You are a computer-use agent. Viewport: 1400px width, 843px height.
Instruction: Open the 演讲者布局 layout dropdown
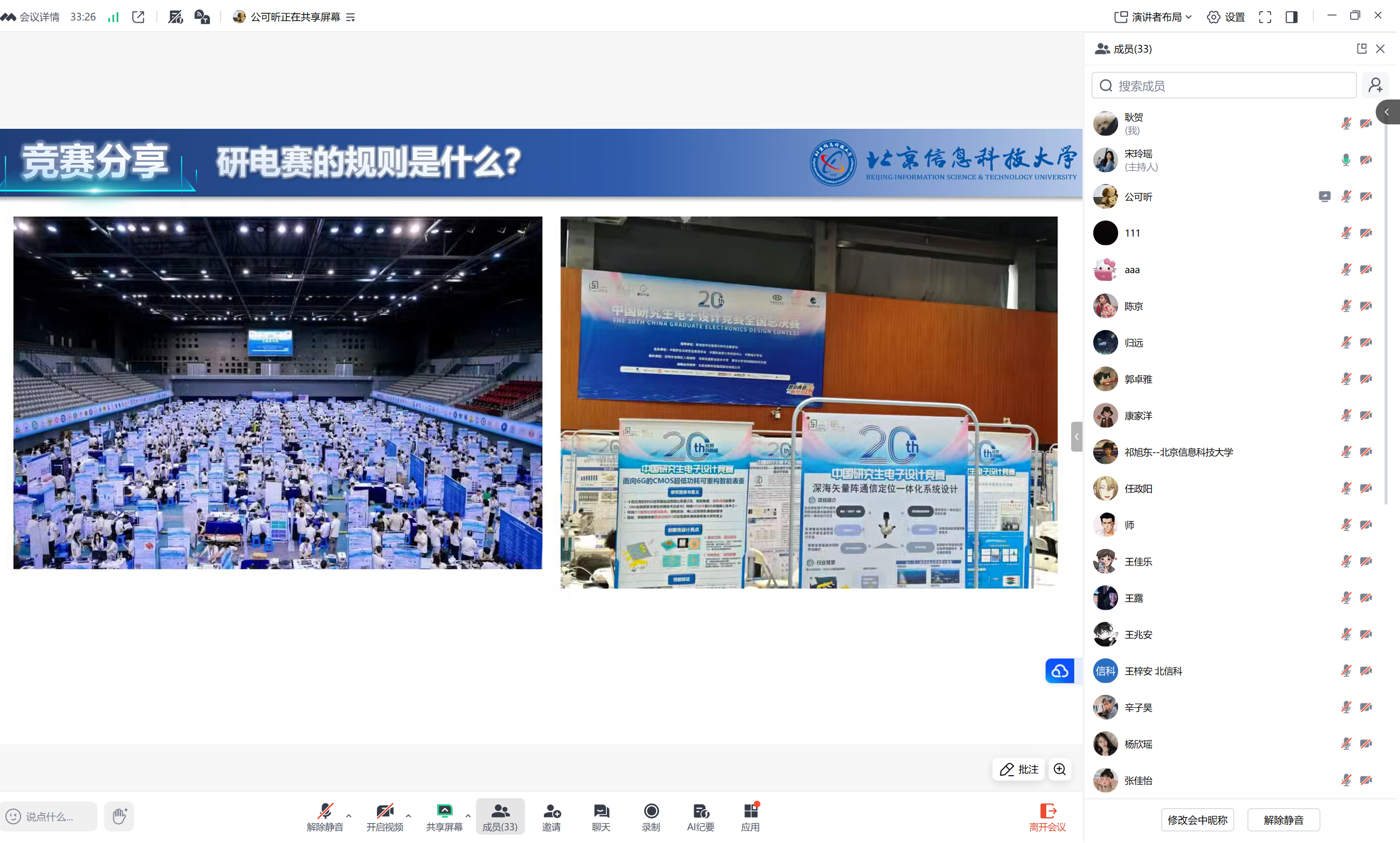pyautogui.click(x=1153, y=17)
